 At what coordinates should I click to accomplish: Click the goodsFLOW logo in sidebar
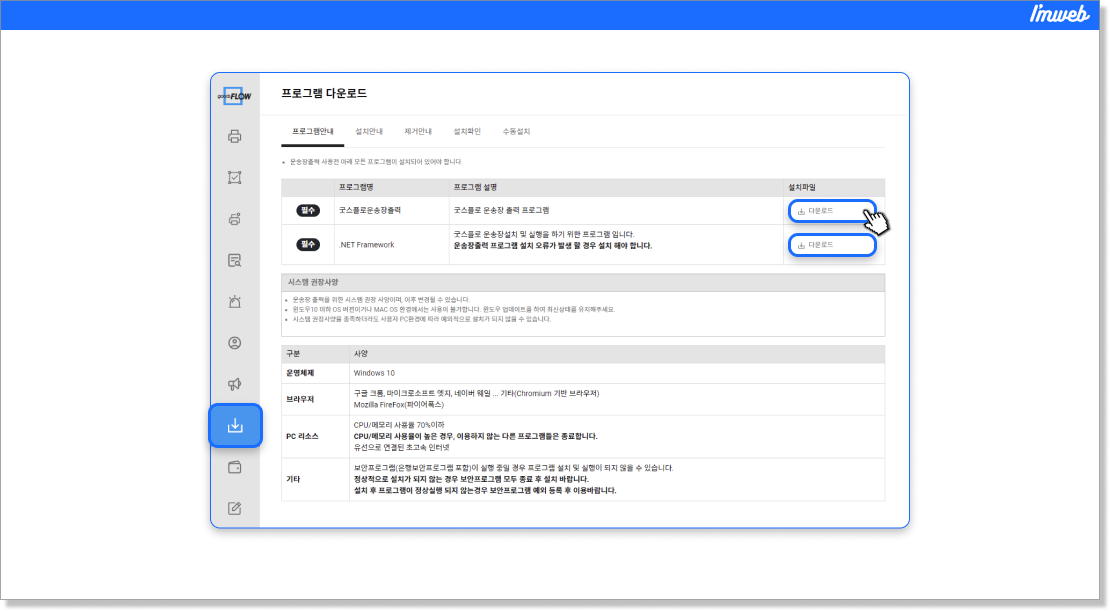click(x=234, y=96)
